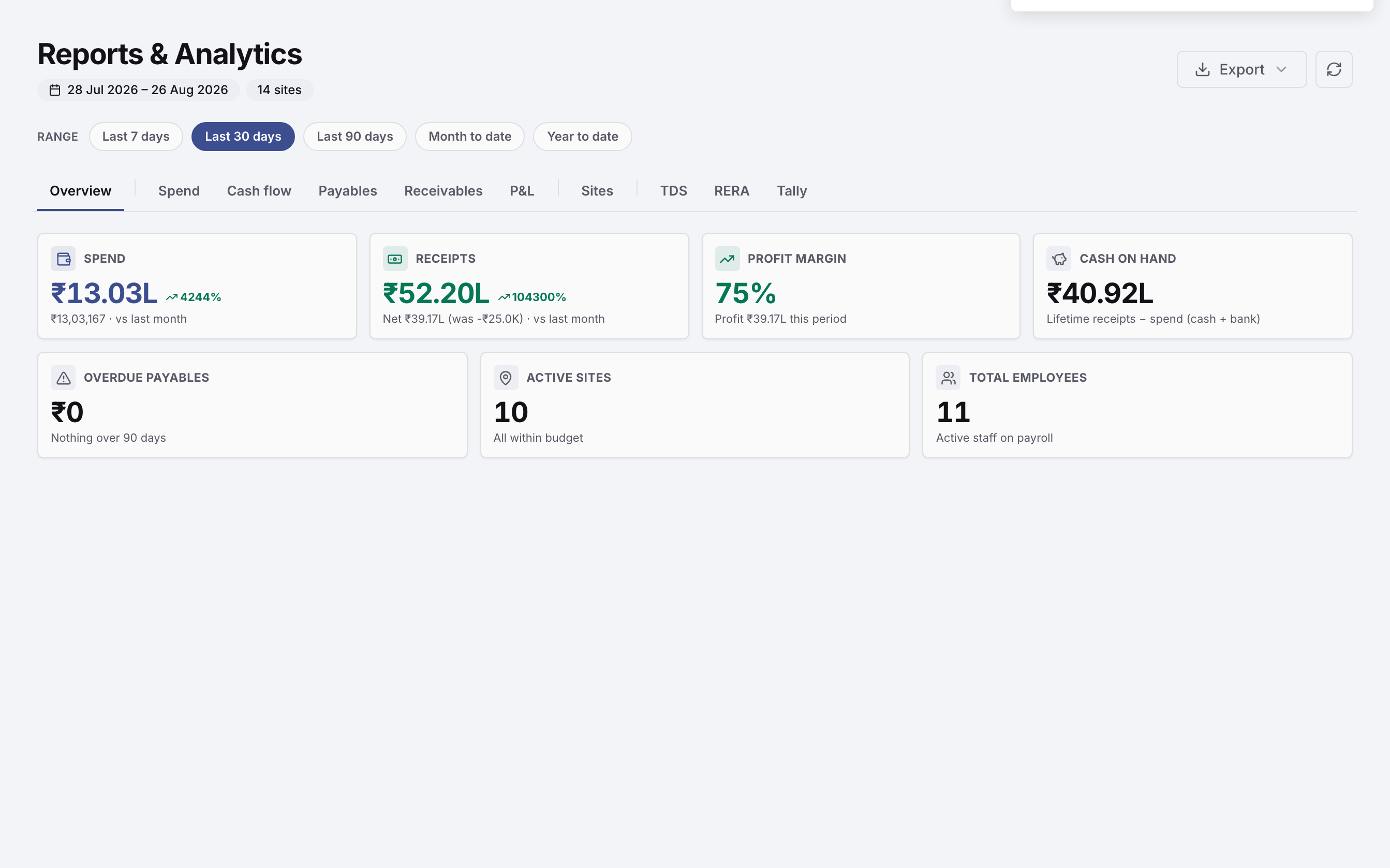The width and height of the screenshot is (1390, 868).
Task: Open the Tally tab
Action: point(792,191)
